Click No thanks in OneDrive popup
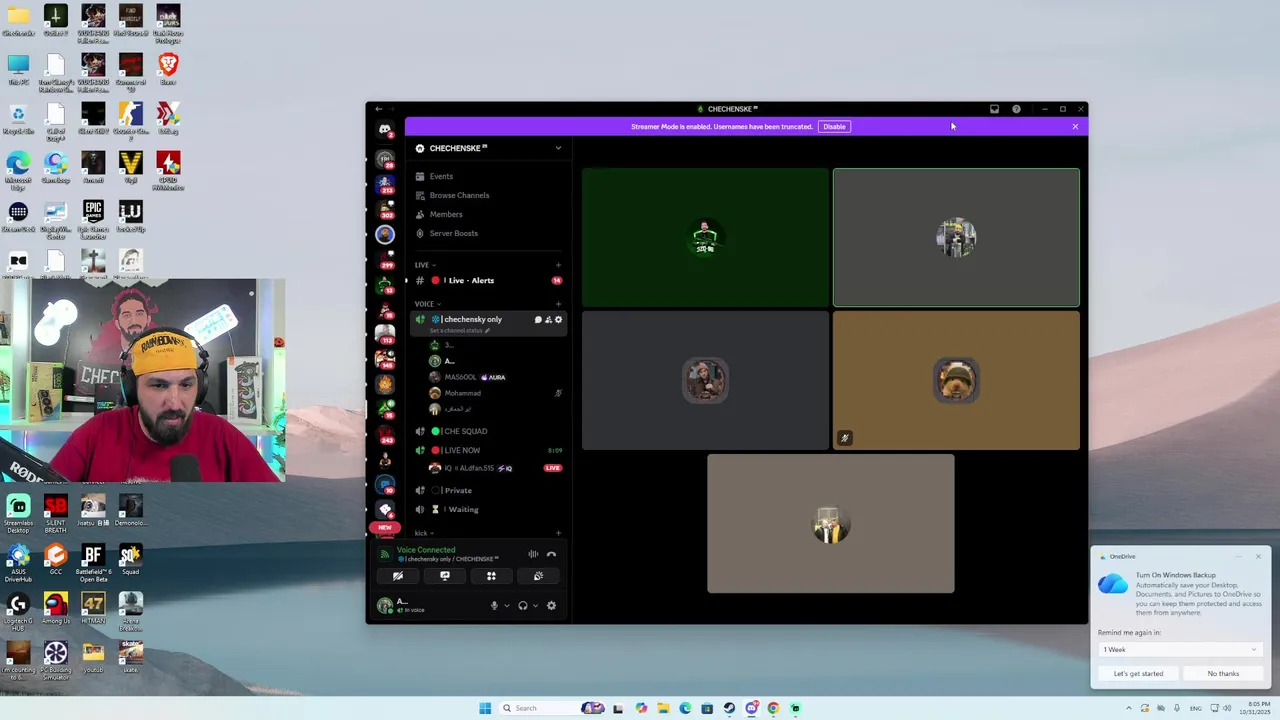 pyautogui.click(x=1223, y=673)
